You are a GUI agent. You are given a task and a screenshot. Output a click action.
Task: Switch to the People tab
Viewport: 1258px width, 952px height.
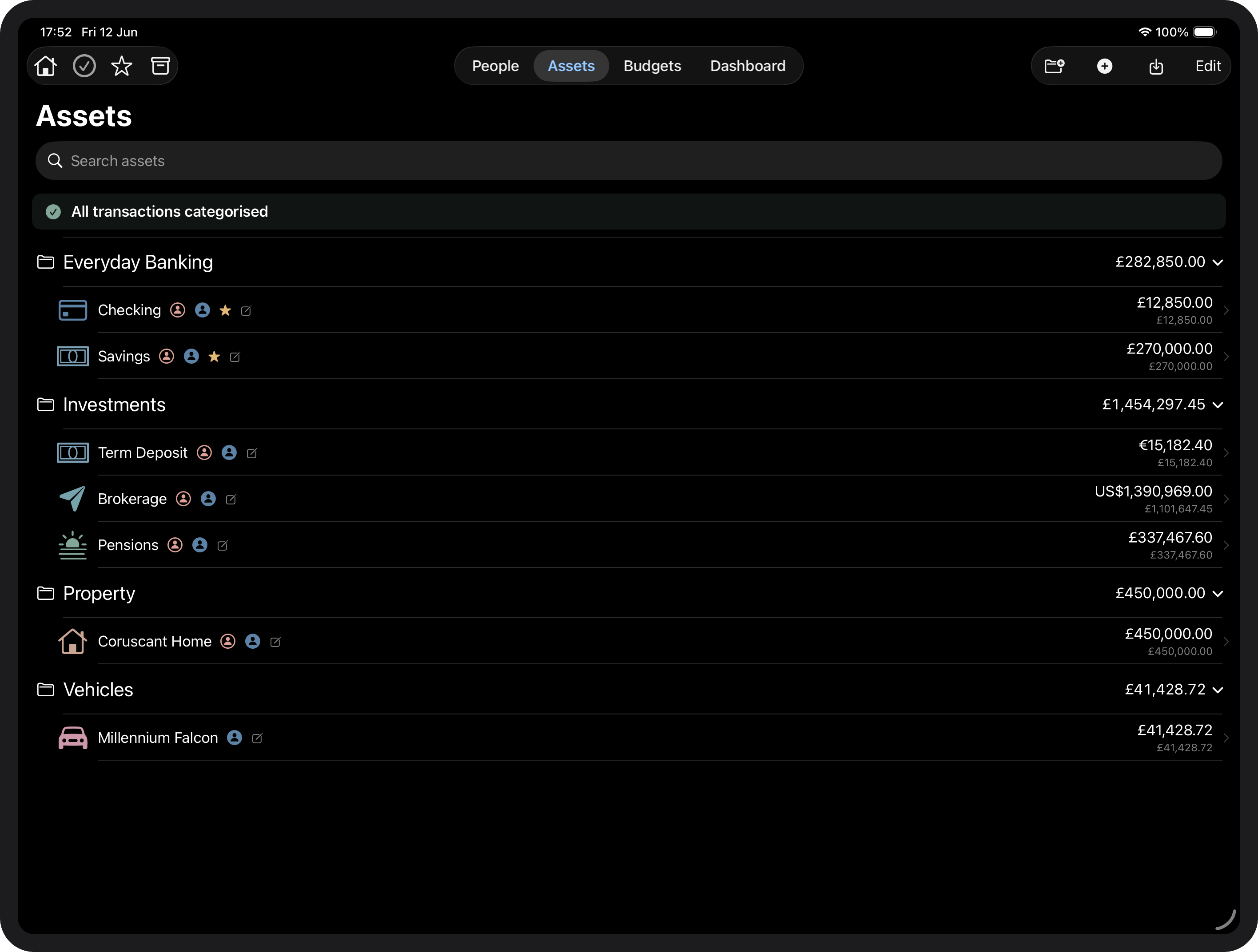tap(495, 66)
